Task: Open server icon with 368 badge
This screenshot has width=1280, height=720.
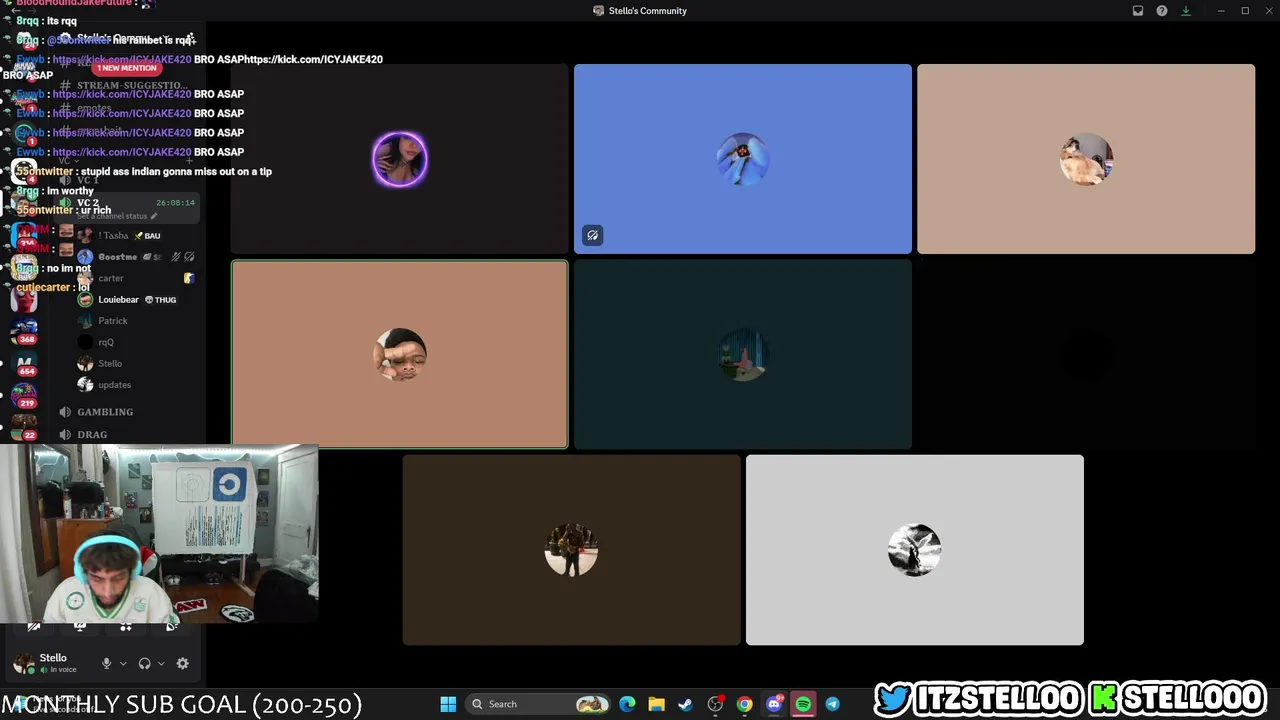Action: (24, 331)
